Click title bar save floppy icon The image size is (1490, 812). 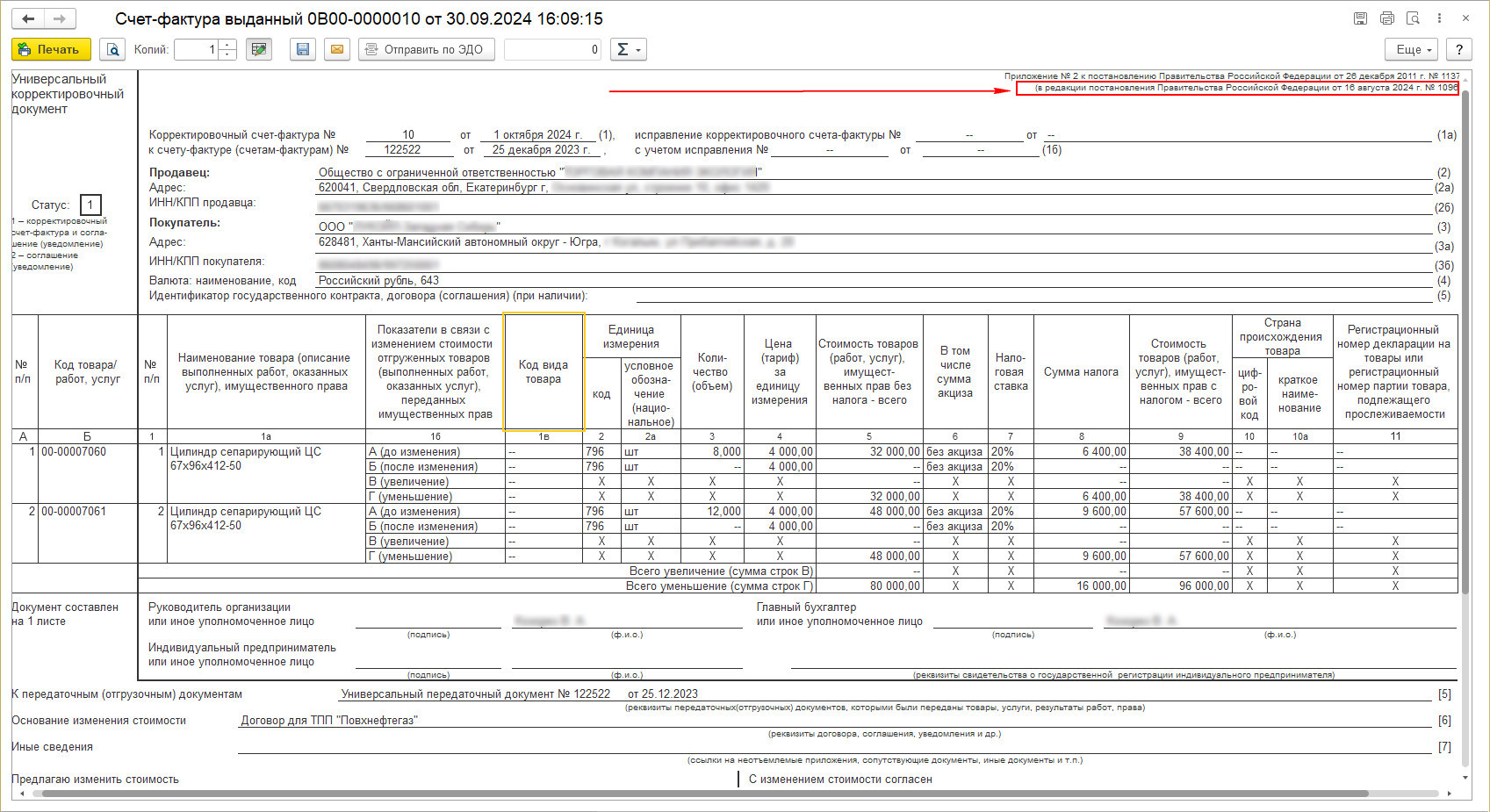point(1360,18)
